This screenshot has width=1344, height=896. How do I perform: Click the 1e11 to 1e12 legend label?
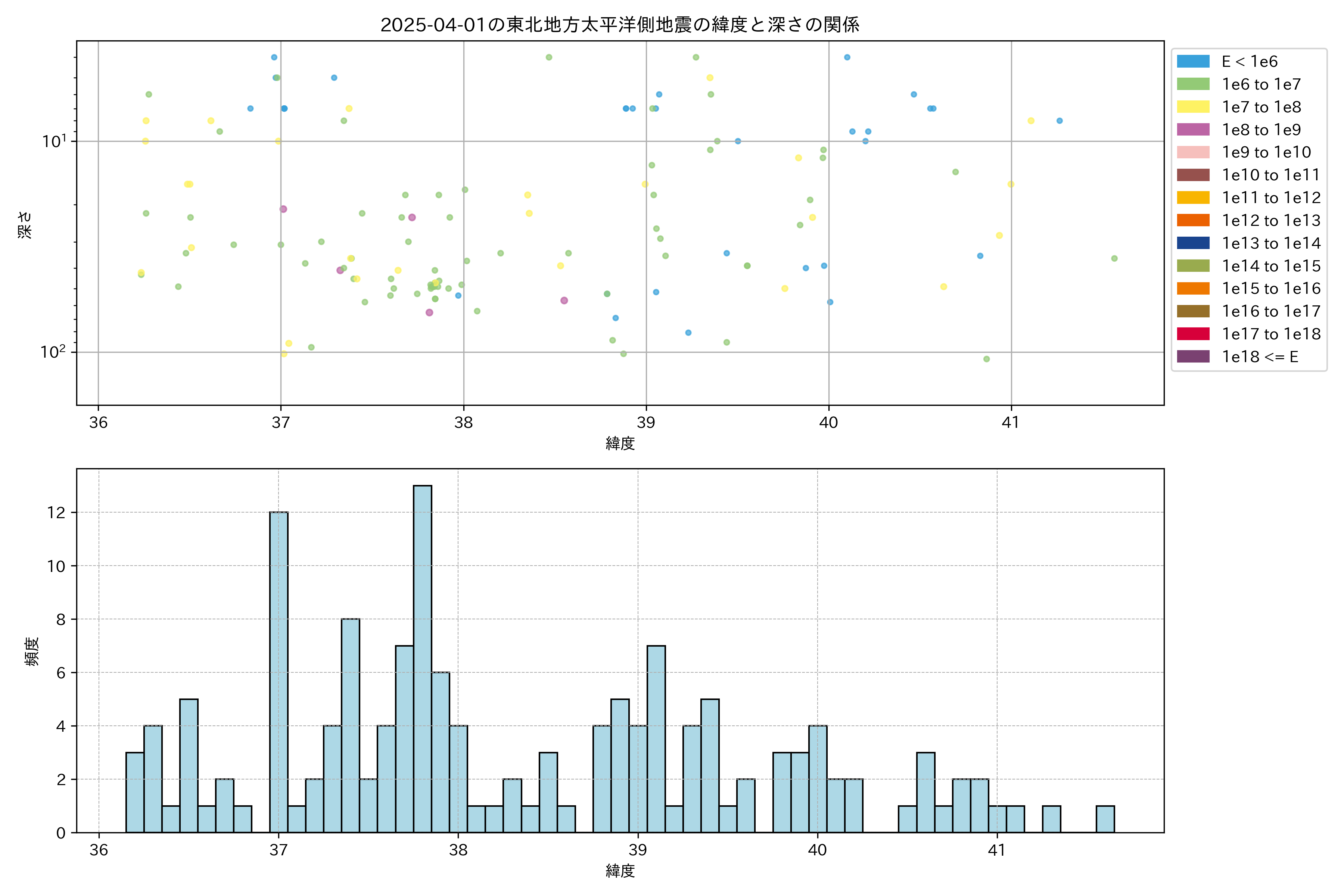point(1271,198)
